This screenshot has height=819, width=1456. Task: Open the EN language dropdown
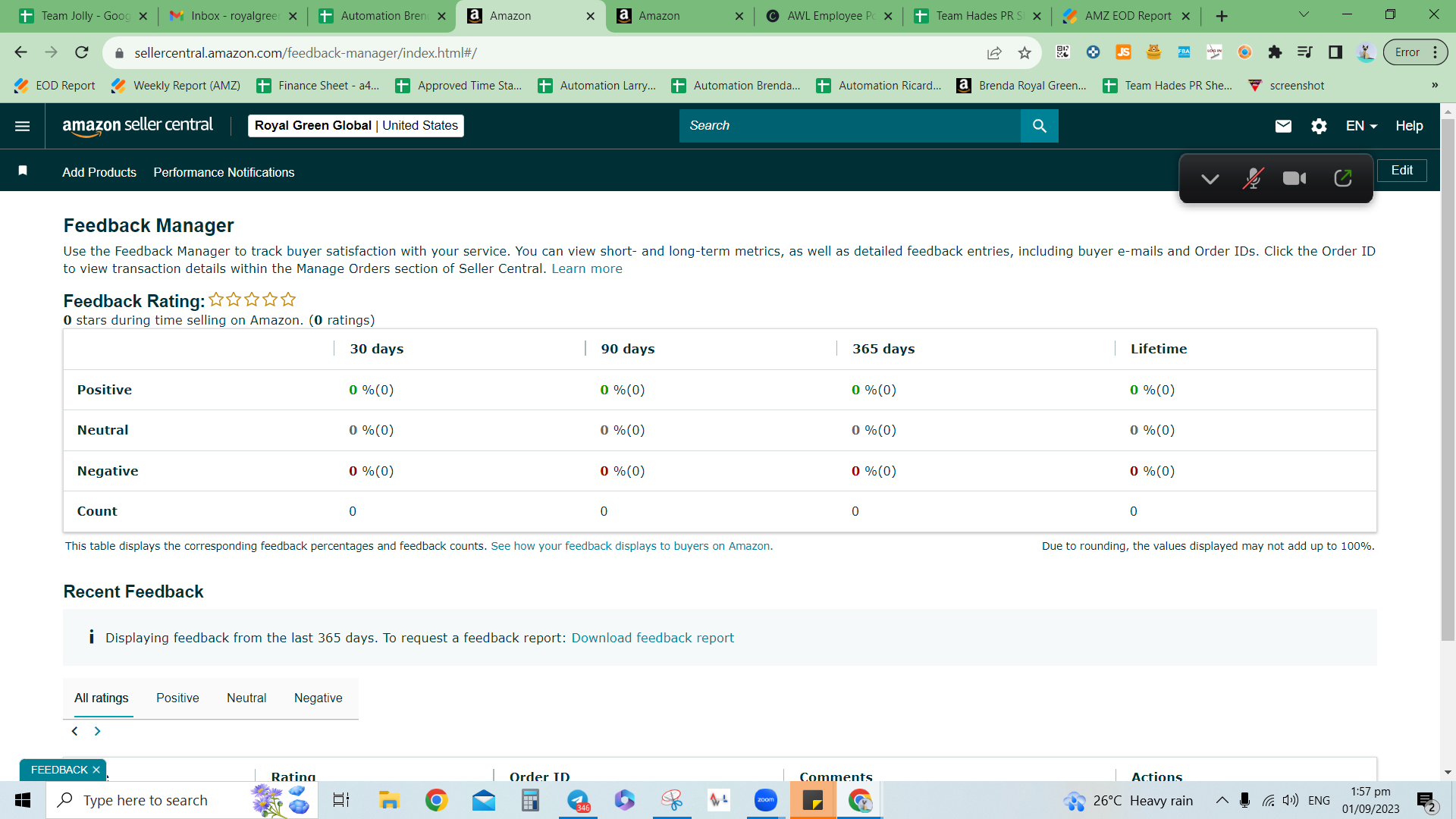[x=1361, y=126]
